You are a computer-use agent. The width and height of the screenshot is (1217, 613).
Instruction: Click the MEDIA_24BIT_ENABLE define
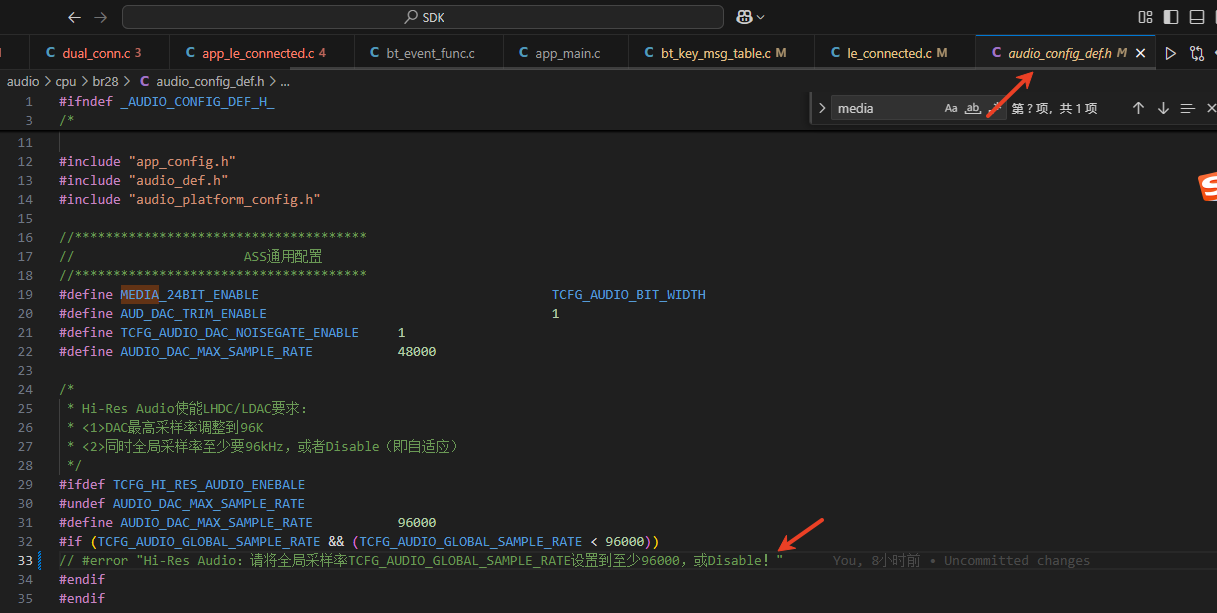190,295
